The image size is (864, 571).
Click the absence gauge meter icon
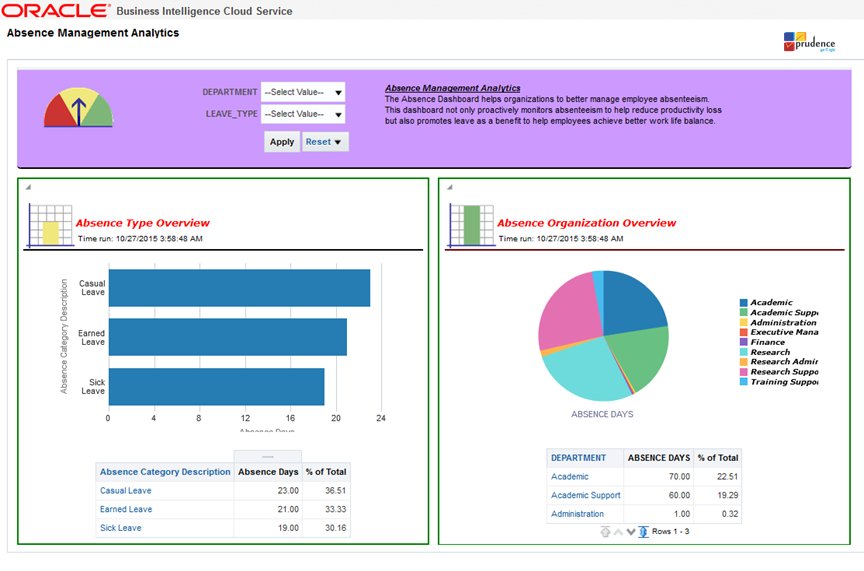coord(78,107)
